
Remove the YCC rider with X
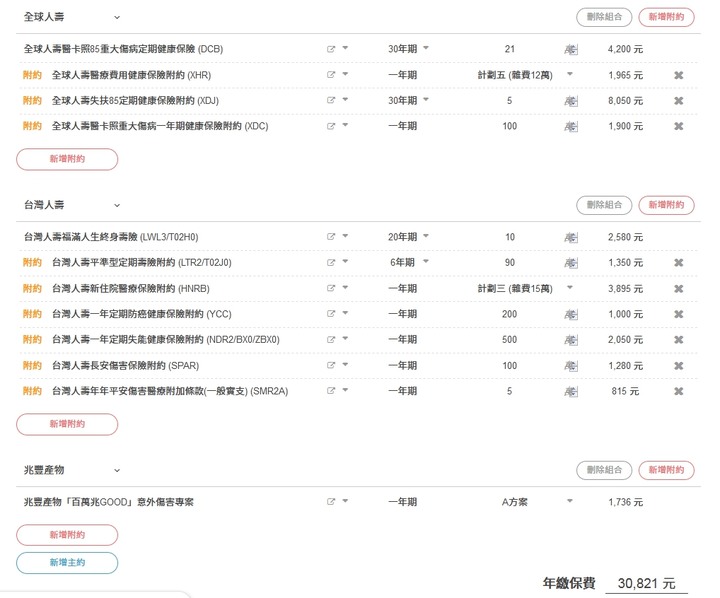679,314
